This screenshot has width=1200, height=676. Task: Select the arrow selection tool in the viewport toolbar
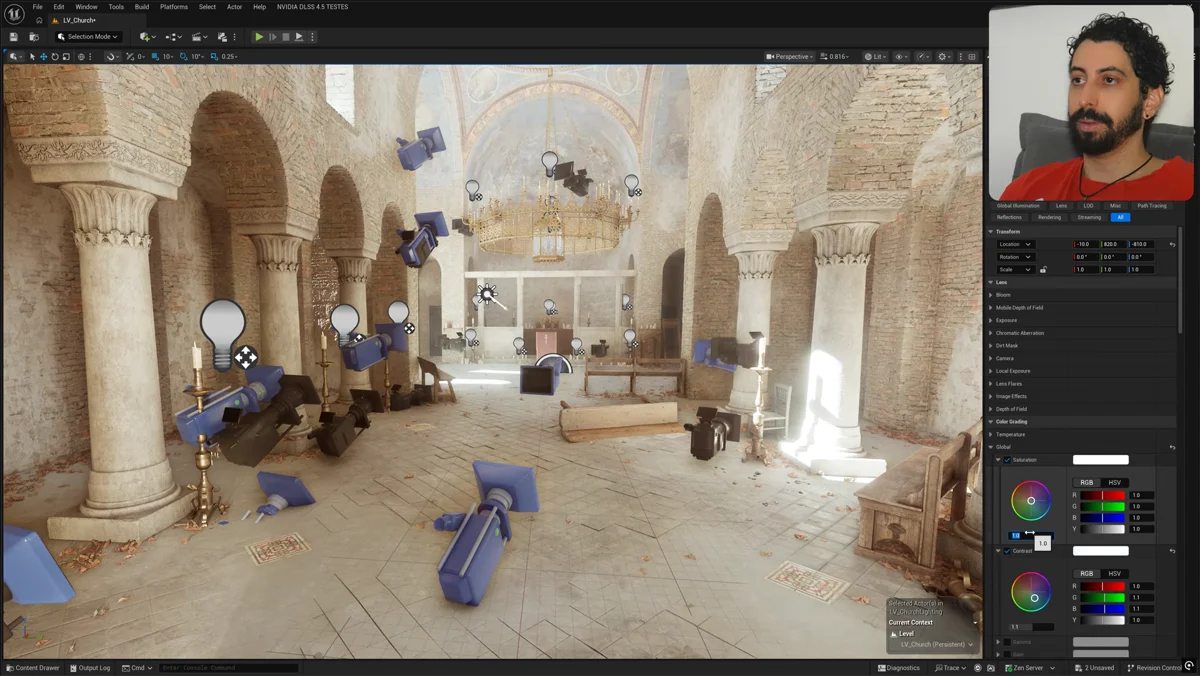coord(32,56)
